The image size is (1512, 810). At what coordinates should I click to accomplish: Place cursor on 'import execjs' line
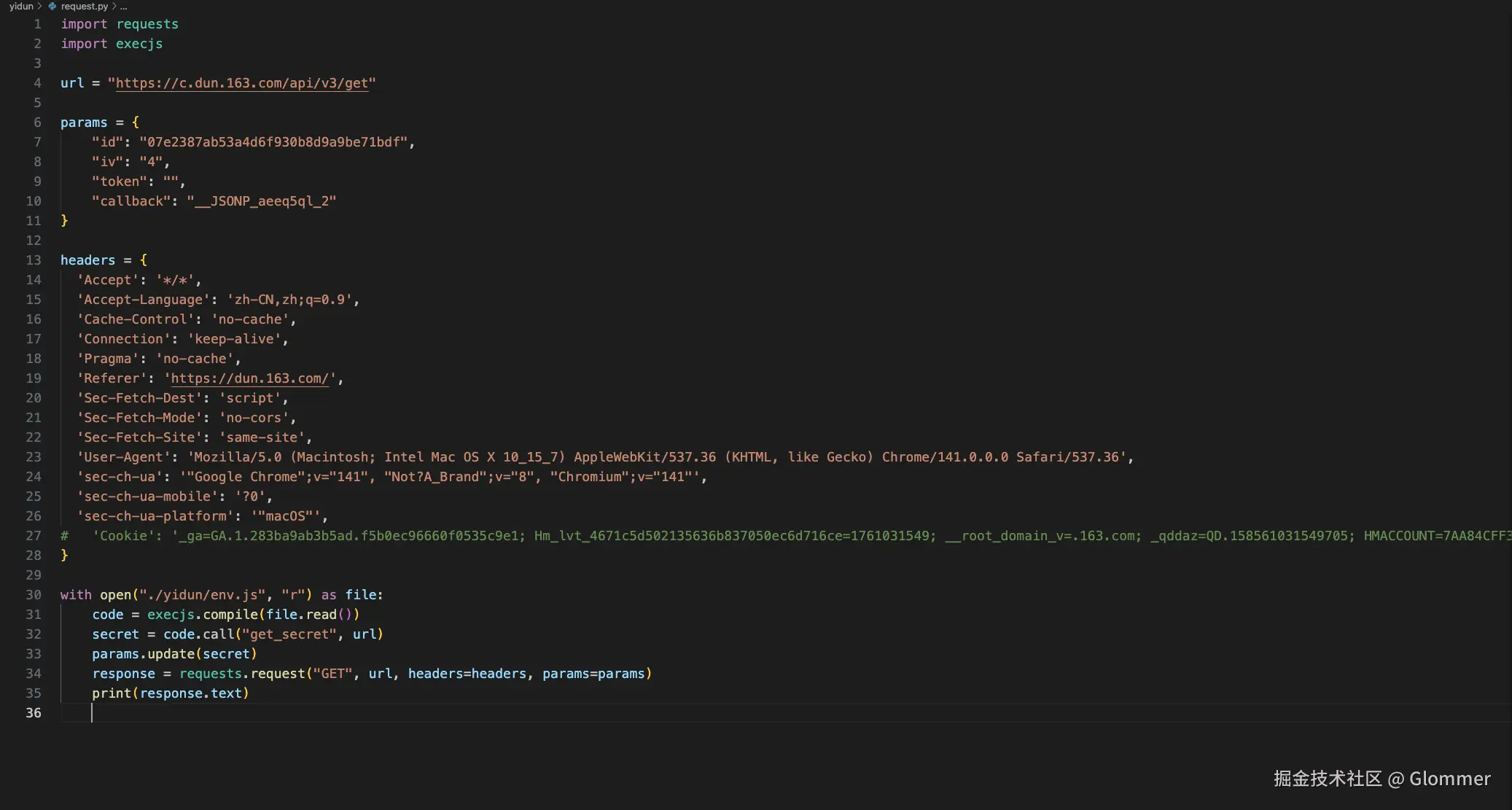112,44
